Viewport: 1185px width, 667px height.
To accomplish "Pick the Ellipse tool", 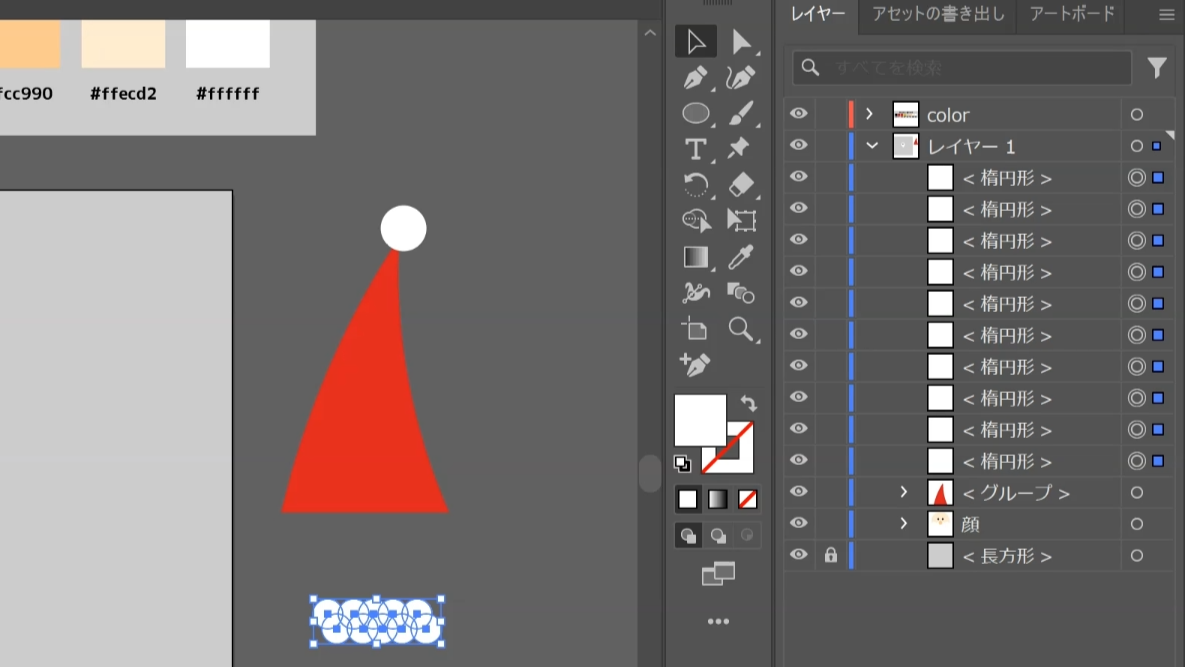I will pyautogui.click(x=695, y=113).
